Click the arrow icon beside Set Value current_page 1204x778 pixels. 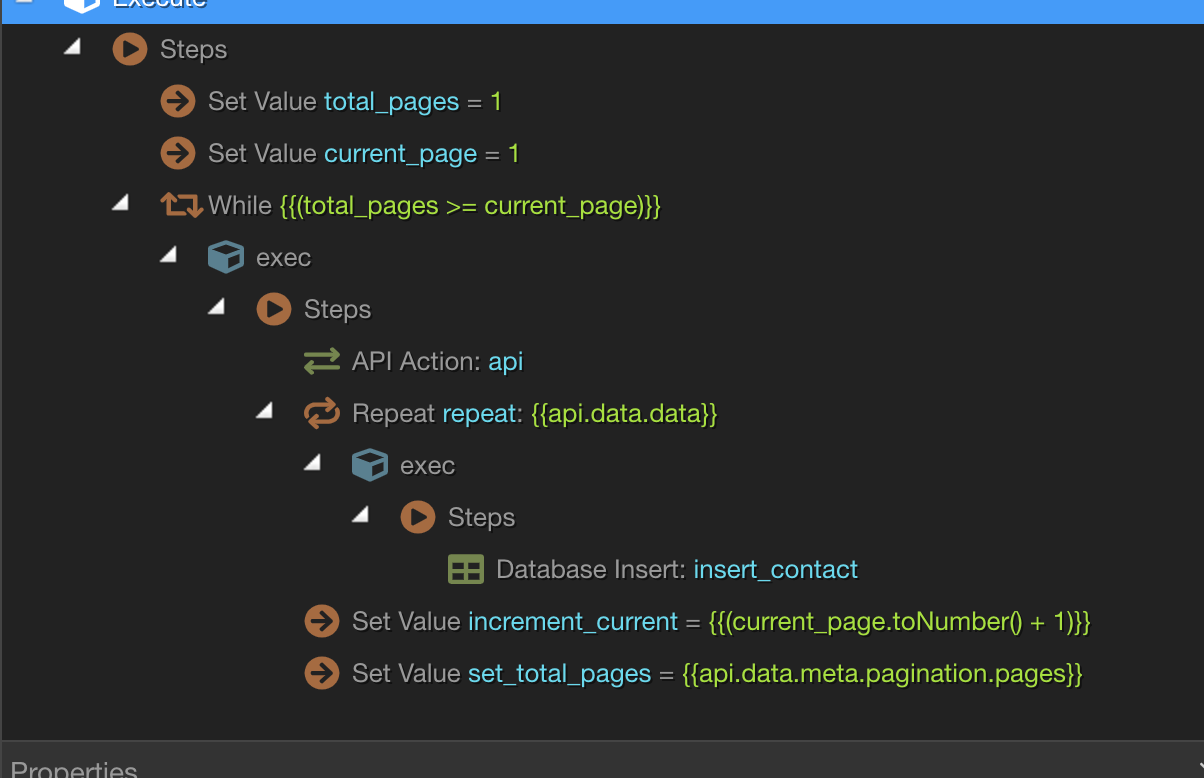tap(178, 153)
